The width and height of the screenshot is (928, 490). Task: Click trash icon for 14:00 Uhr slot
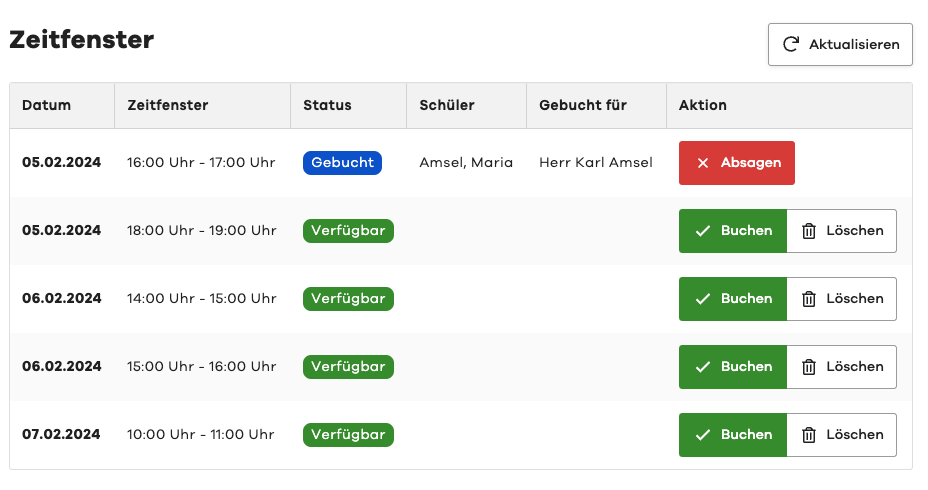click(x=809, y=299)
